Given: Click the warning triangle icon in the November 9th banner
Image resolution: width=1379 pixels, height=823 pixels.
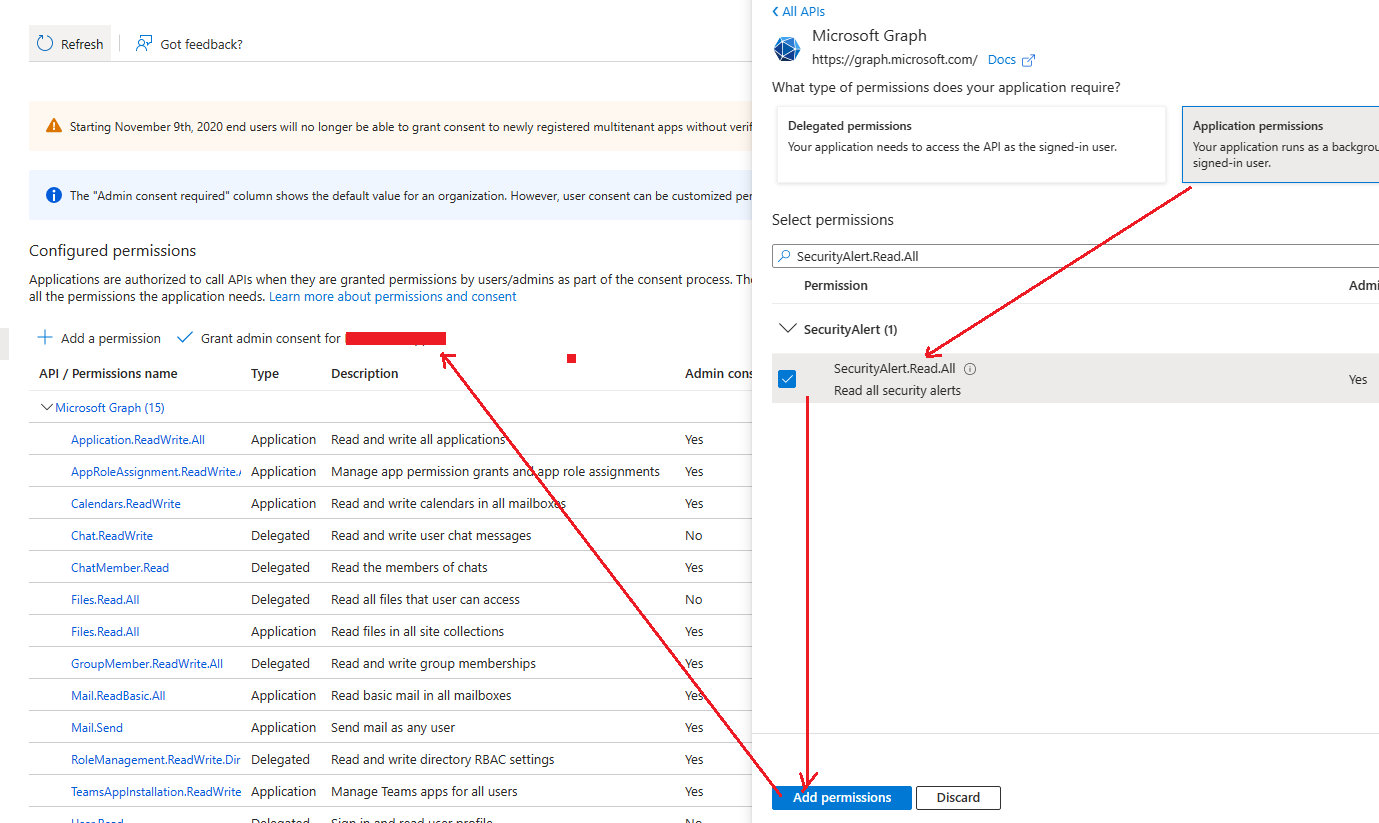Looking at the screenshot, I should pos(54,126).
